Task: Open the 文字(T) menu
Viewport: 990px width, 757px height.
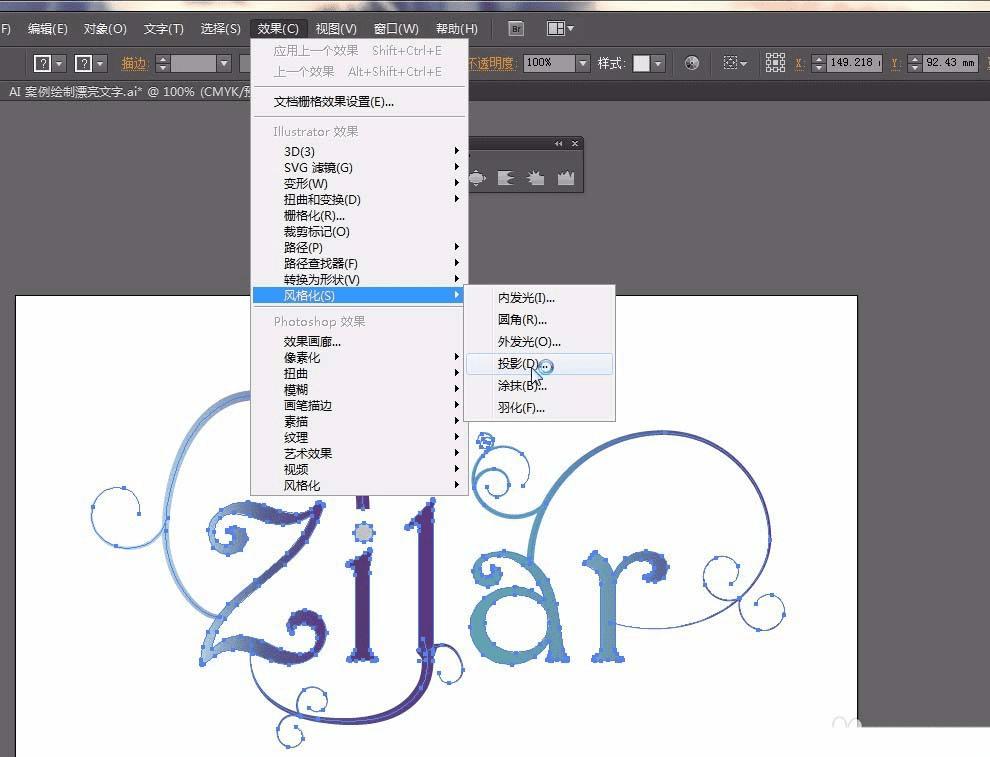Action: tap(164, 29)
